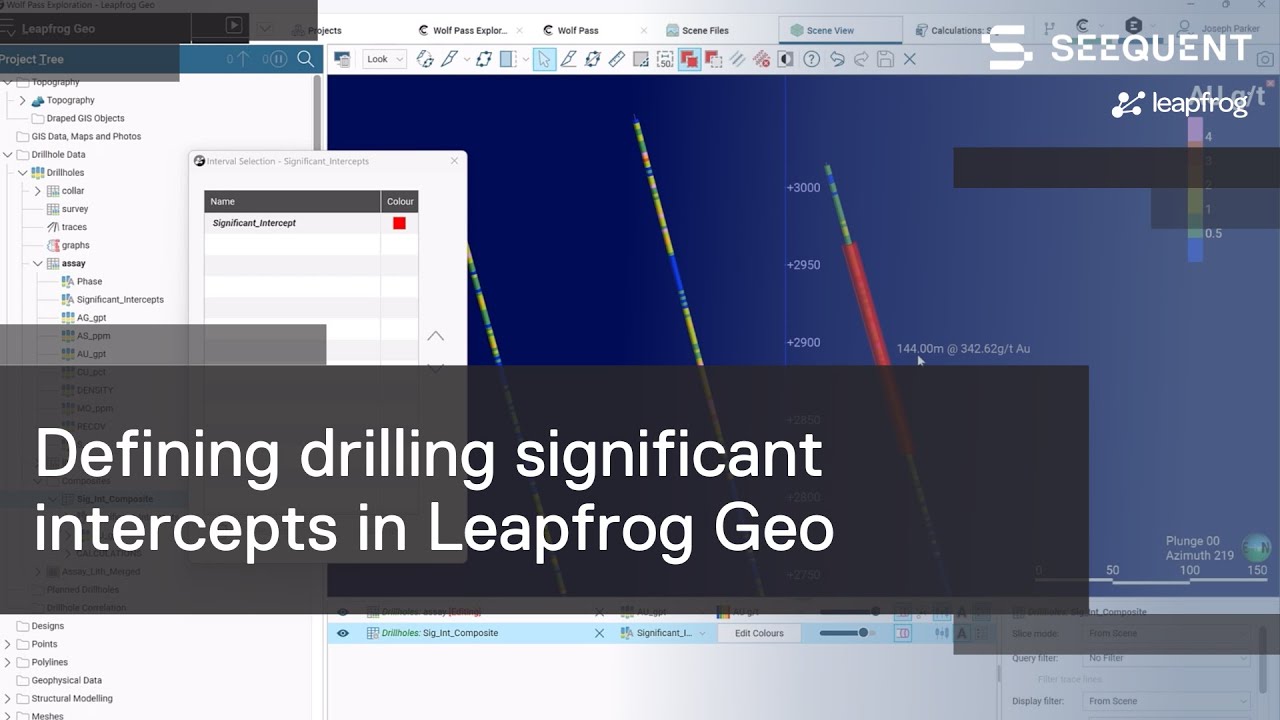Click the up arrow in Interval Selection dialog
Screen dimensions: 1280x720
click(x=435, y=336)
